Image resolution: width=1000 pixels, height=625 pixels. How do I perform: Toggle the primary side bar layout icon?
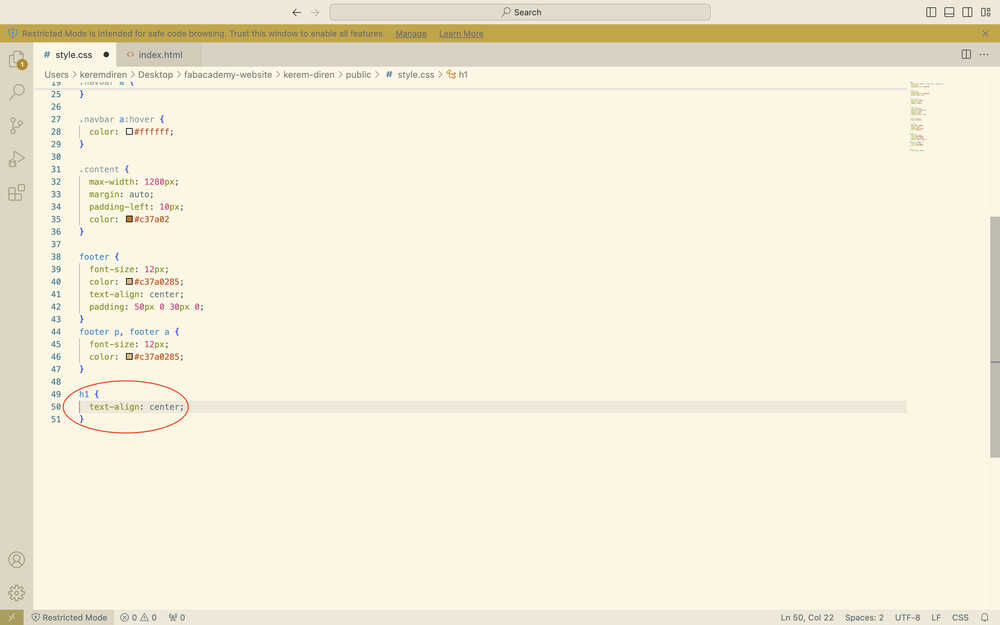931,12
